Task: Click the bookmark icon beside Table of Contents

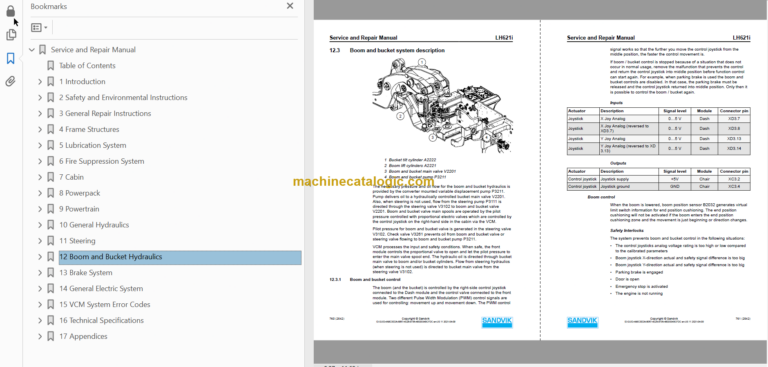Action: coord(50,66)
